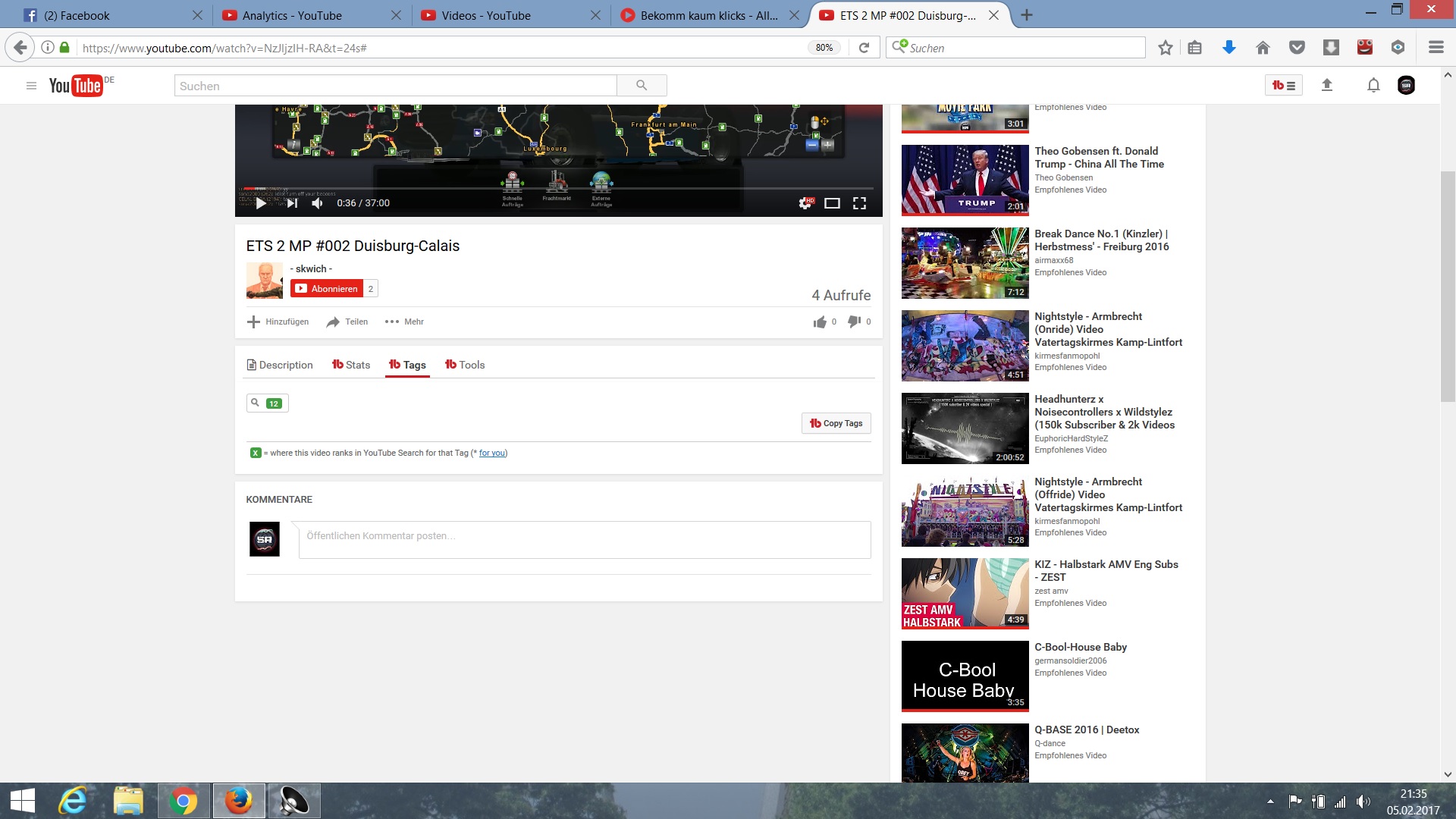Click the video settings gear icon
This screenshot has width=1456, height=819.
(805, 203)
